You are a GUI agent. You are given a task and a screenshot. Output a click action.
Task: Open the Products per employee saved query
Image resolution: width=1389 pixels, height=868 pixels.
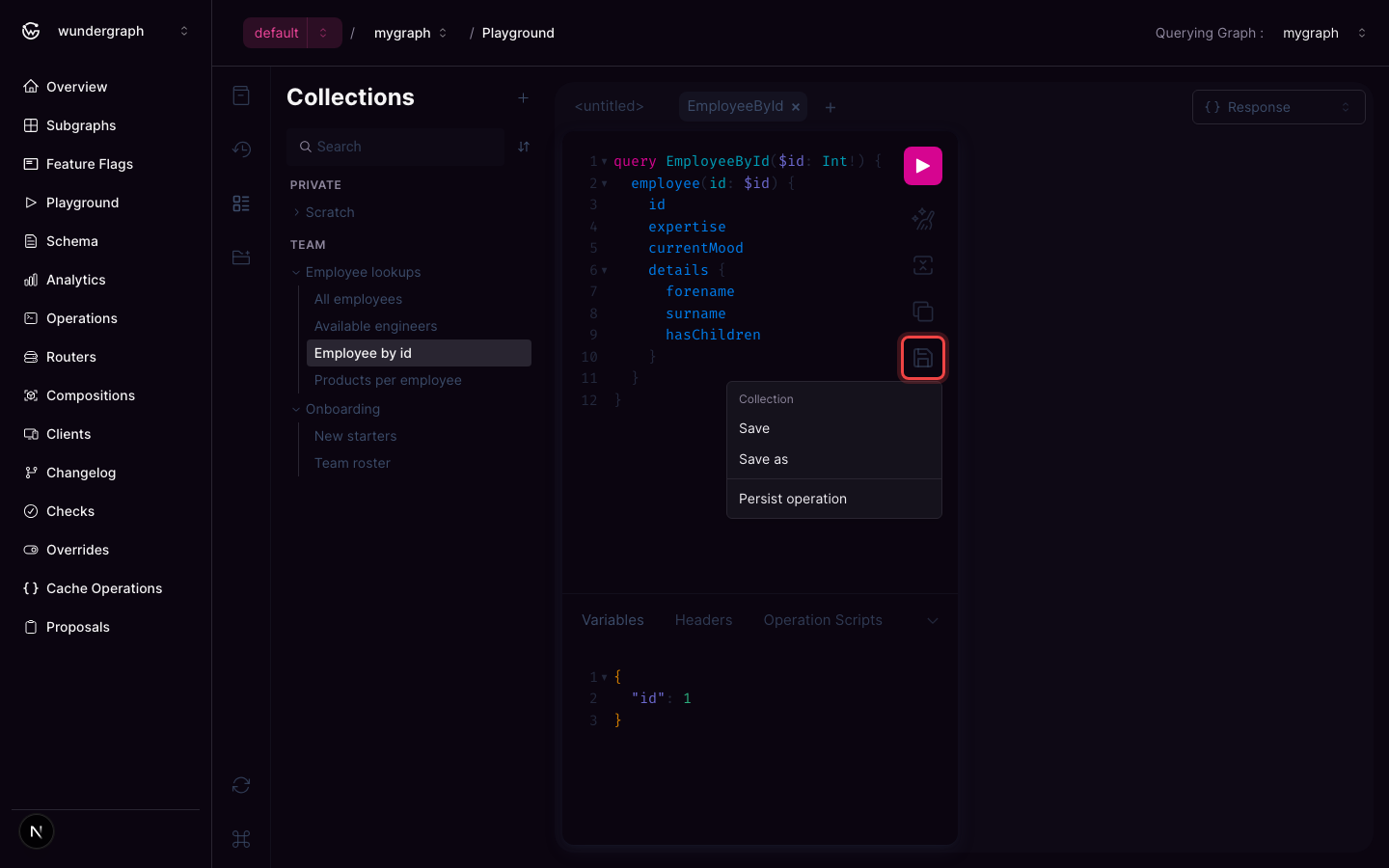tap(419, 380)
